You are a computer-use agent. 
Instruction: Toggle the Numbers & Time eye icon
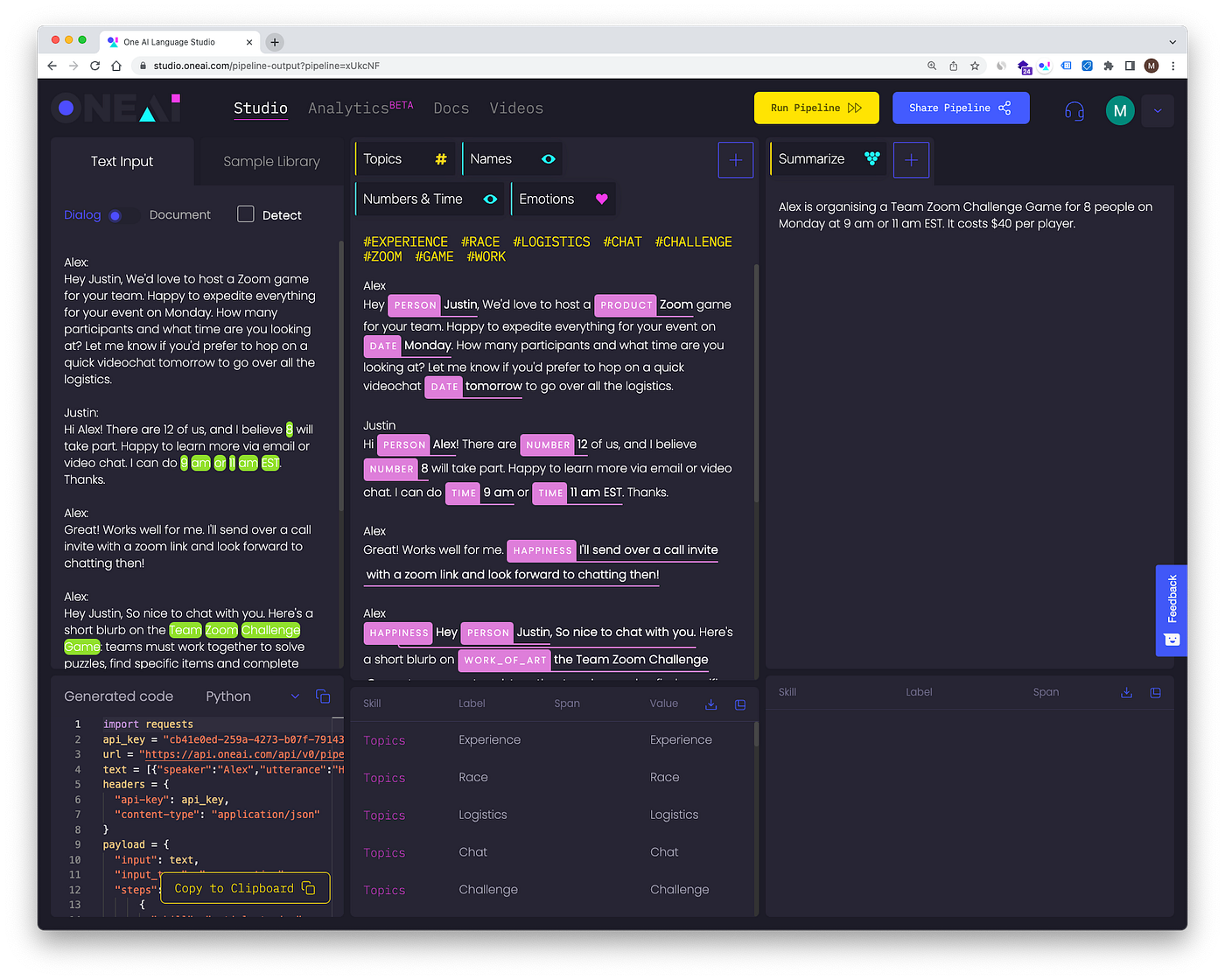point(489,199)
